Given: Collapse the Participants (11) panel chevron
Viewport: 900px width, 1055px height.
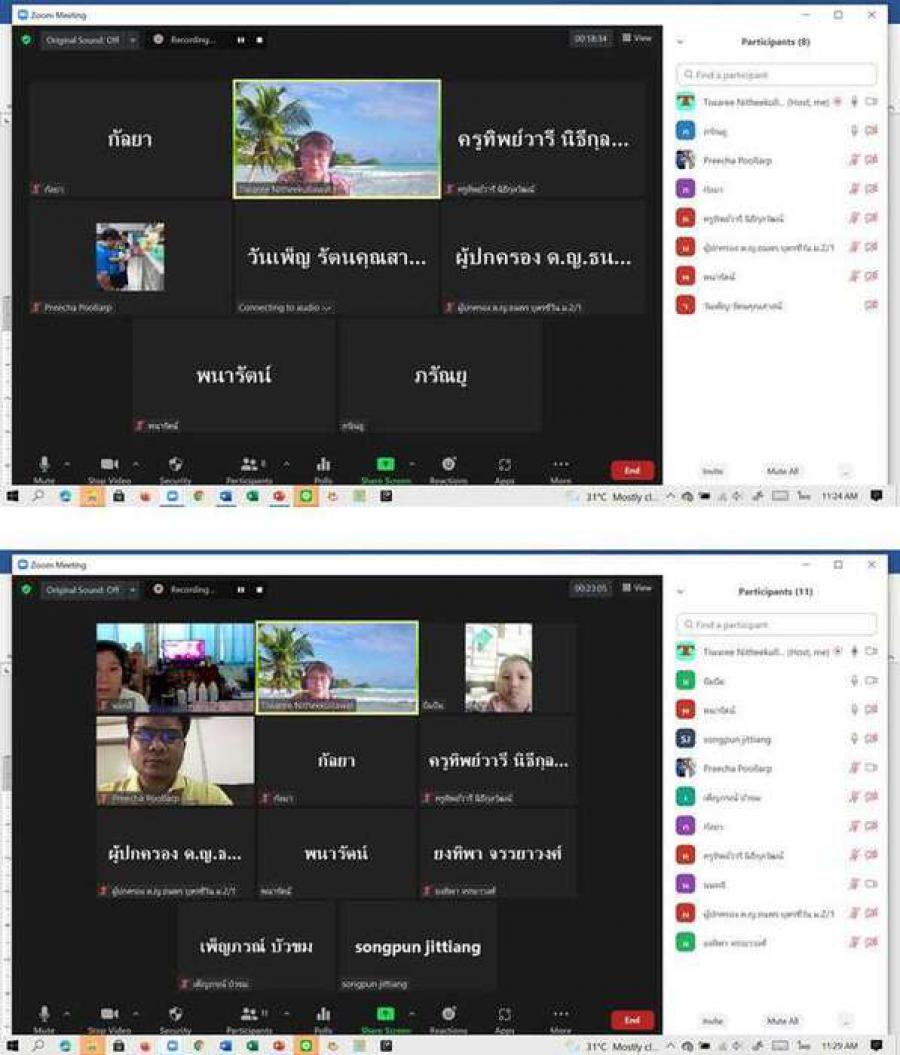Looking at the screenshot, I should pyautogui.click(x=681, y=592).
